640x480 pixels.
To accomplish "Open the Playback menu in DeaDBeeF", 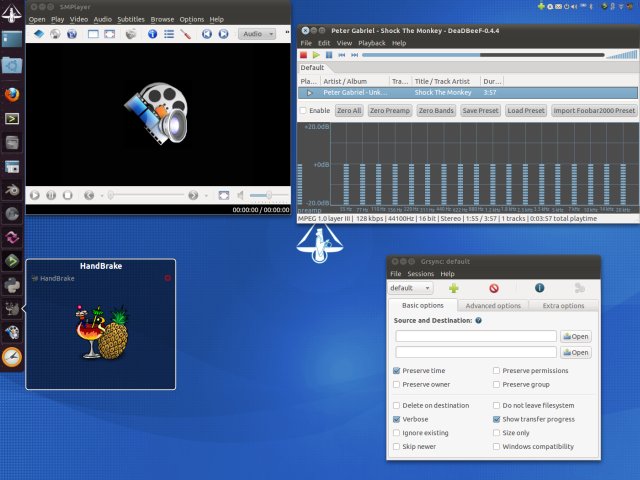I will 371,44.
